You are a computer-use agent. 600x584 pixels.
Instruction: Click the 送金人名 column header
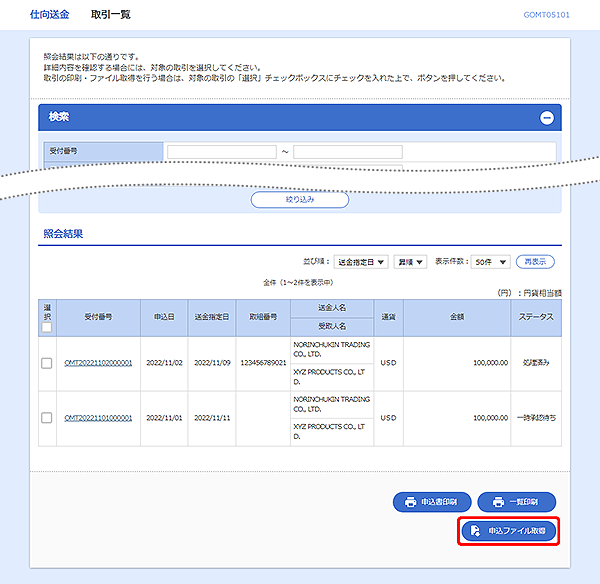[x=332, y=308]
